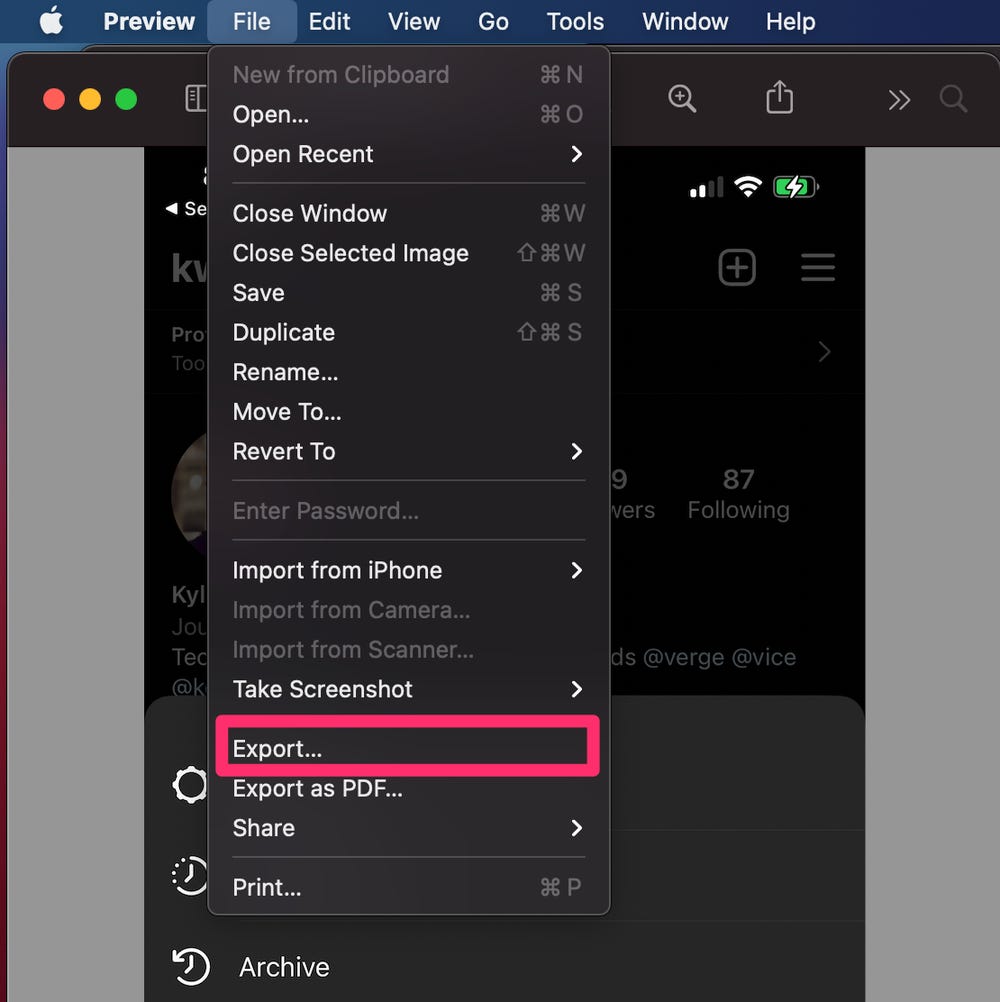Open the toolbar overflow double-chevron
This screenshot has width=1000, height=1002.
click(x=899, y=100)
